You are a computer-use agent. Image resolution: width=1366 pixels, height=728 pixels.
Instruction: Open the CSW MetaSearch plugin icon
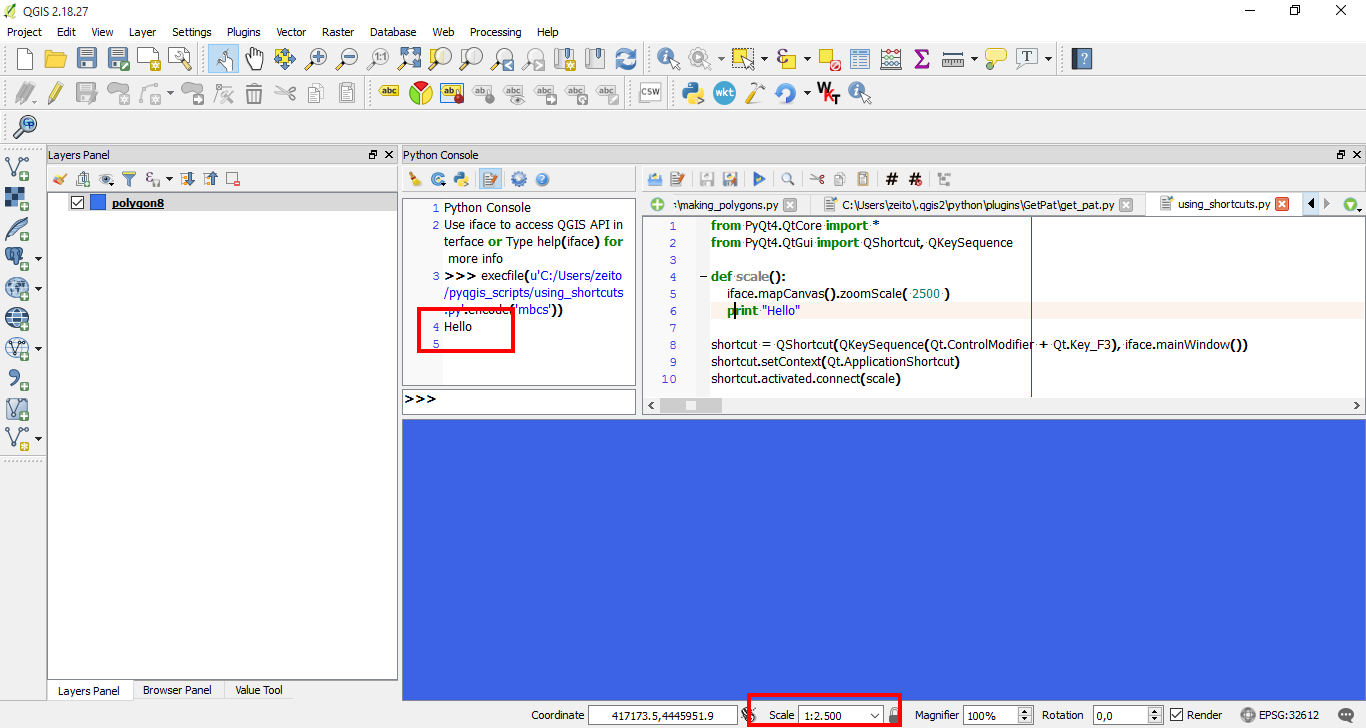650,93
